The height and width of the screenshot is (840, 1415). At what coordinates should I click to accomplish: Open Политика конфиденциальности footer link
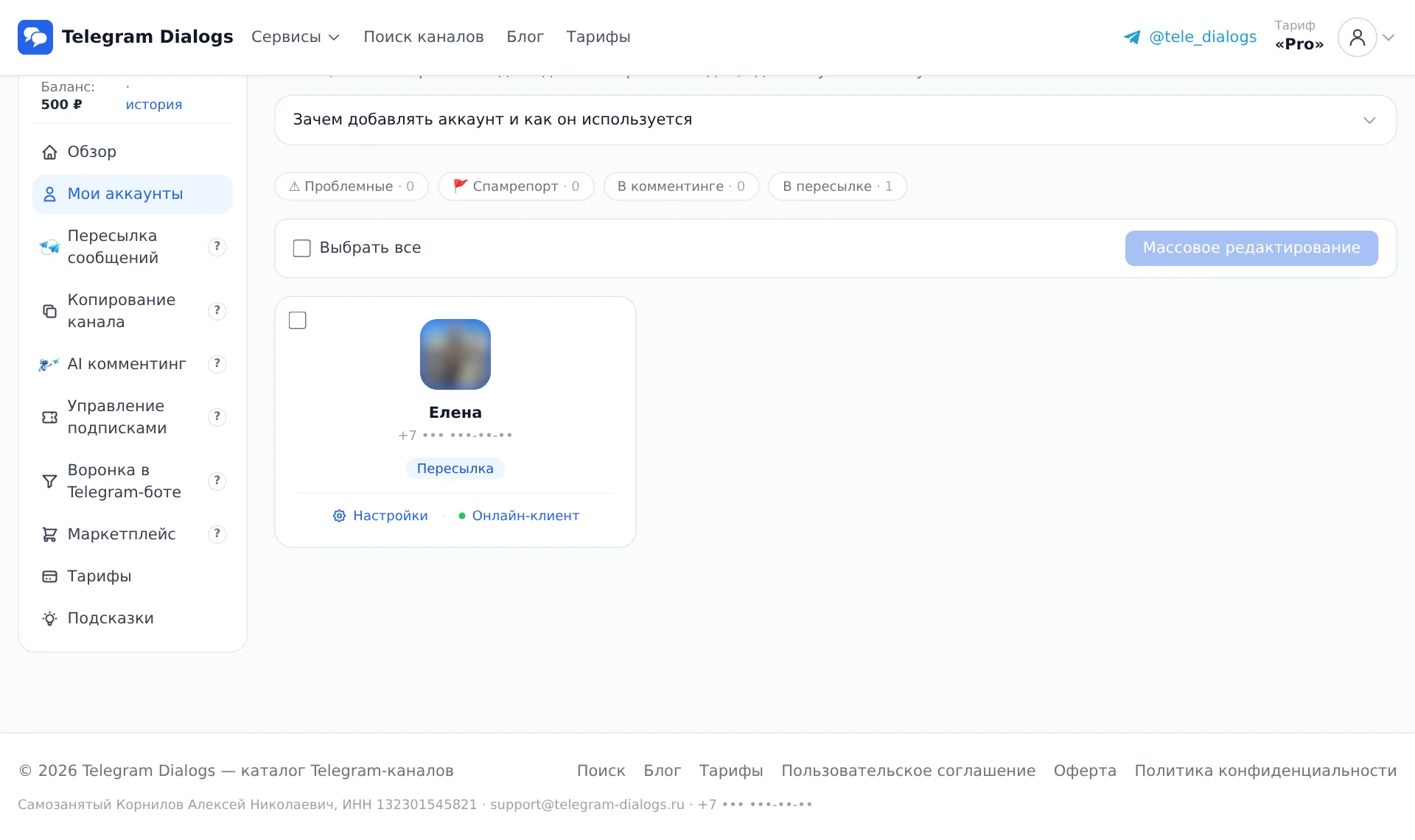pyautogui.click(x=1265, y=771)
